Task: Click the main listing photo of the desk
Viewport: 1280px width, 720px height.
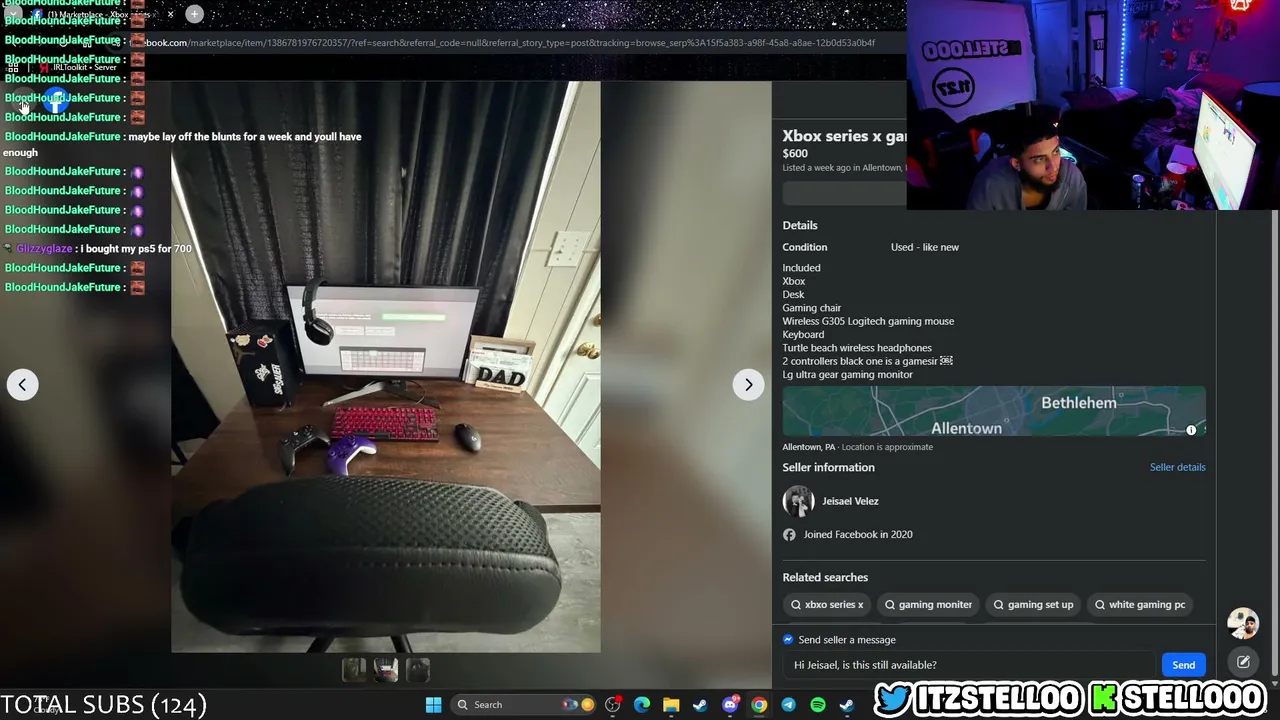Action: (x=386, y=367)
